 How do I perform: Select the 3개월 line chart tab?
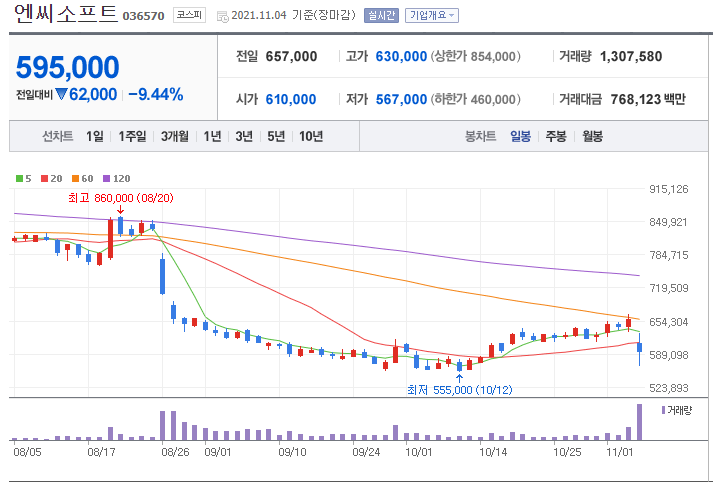[175, 136]
